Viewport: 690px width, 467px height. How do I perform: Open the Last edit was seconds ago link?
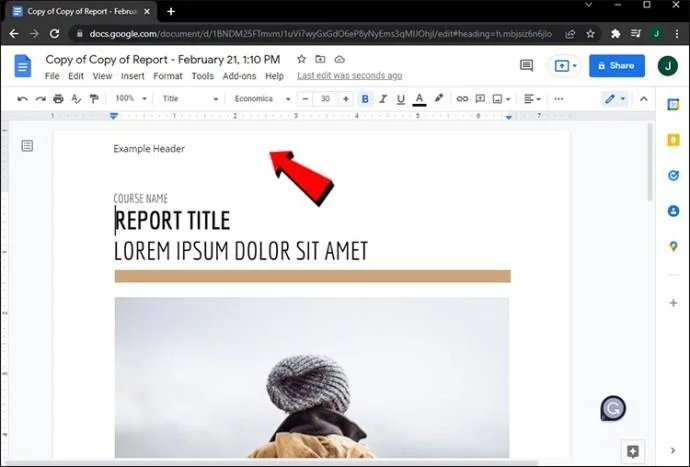349,76
